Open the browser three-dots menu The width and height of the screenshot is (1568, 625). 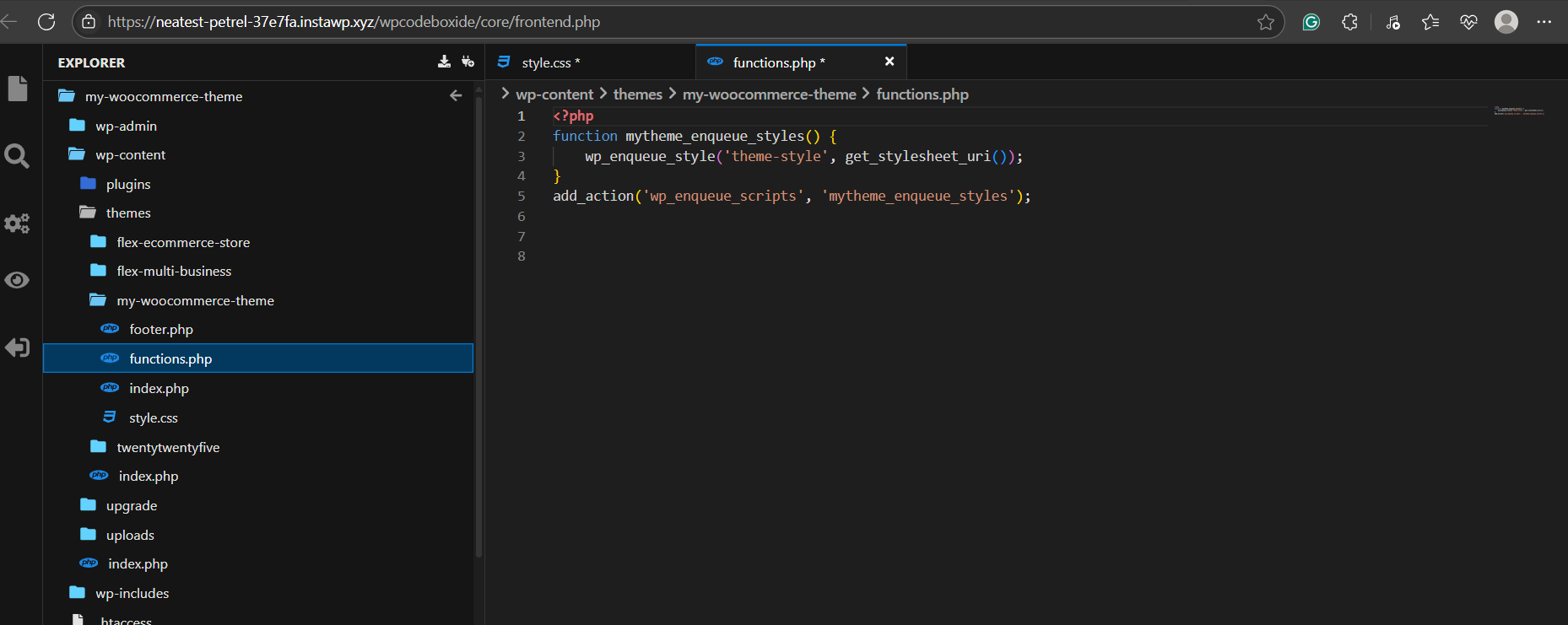(x=1544, y=22)
